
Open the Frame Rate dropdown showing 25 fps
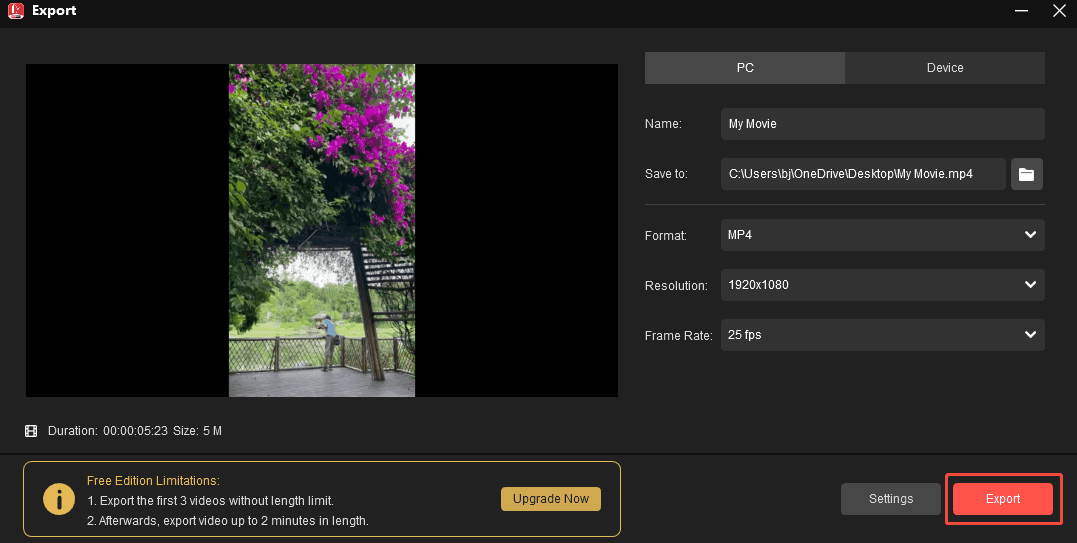[883, 335]
